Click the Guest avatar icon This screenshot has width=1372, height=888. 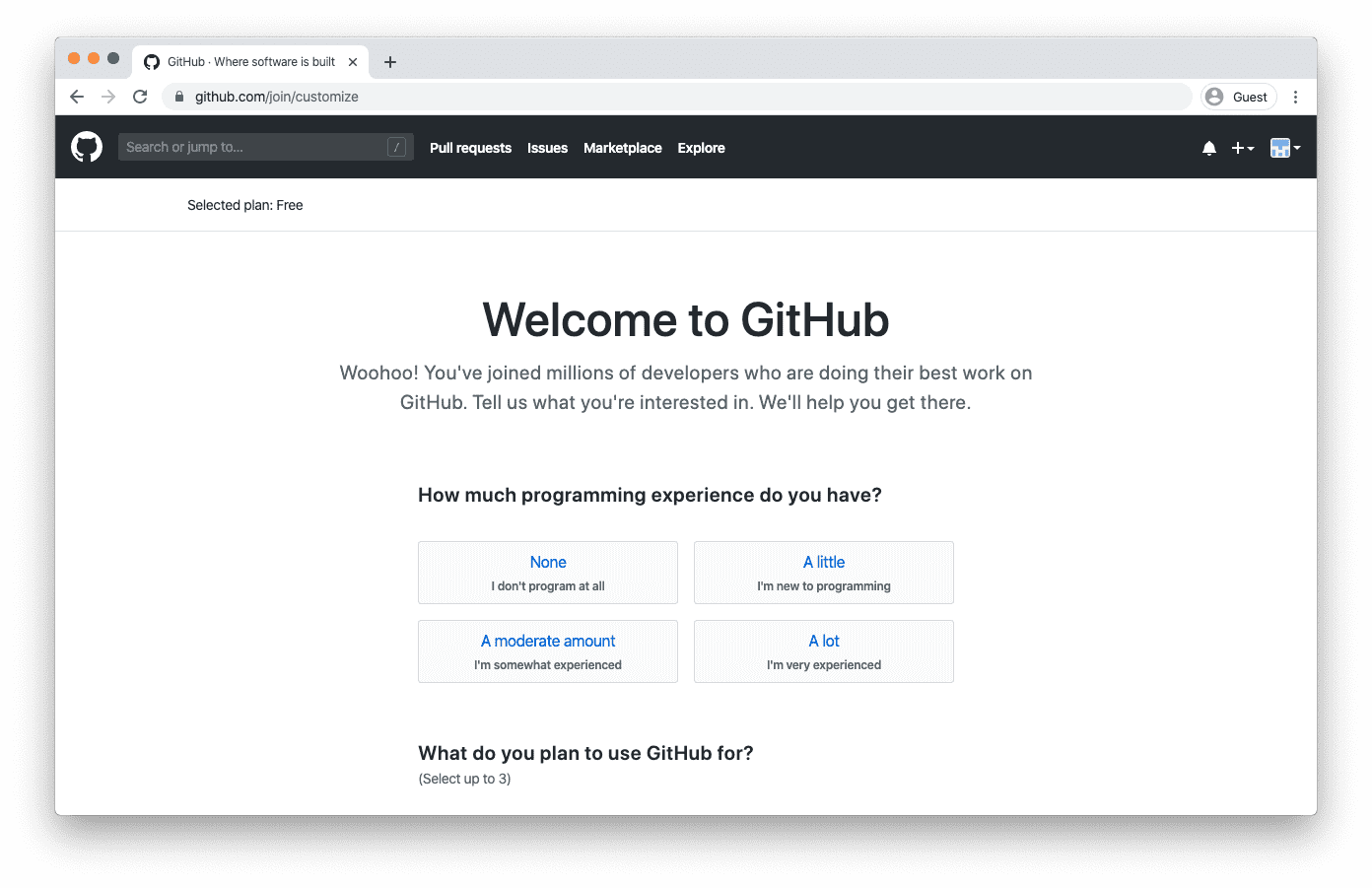click(x=1214, y=97)
